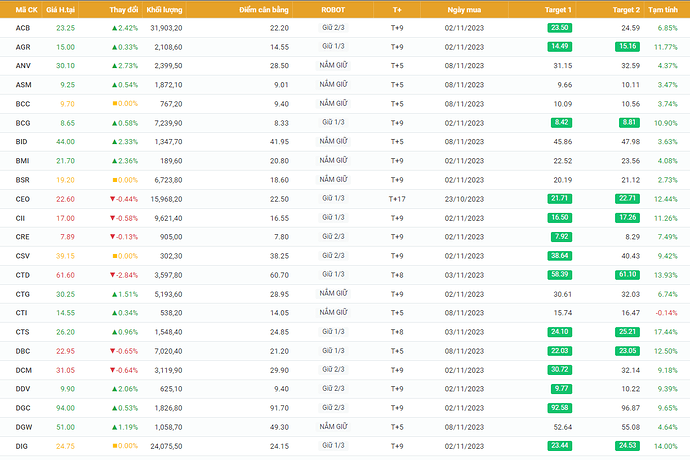Open the AGR stock ticker
This screenshot has height=460, width=690.
tap(23, 47)
